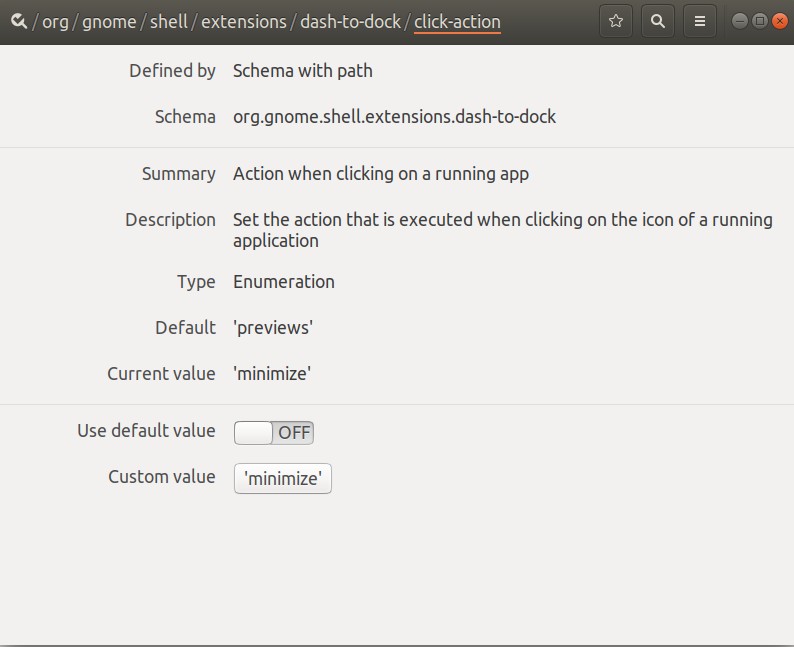This screenshot has width=794, height=647.
Task: Select the click-action path item
Action: pos(457,22)
